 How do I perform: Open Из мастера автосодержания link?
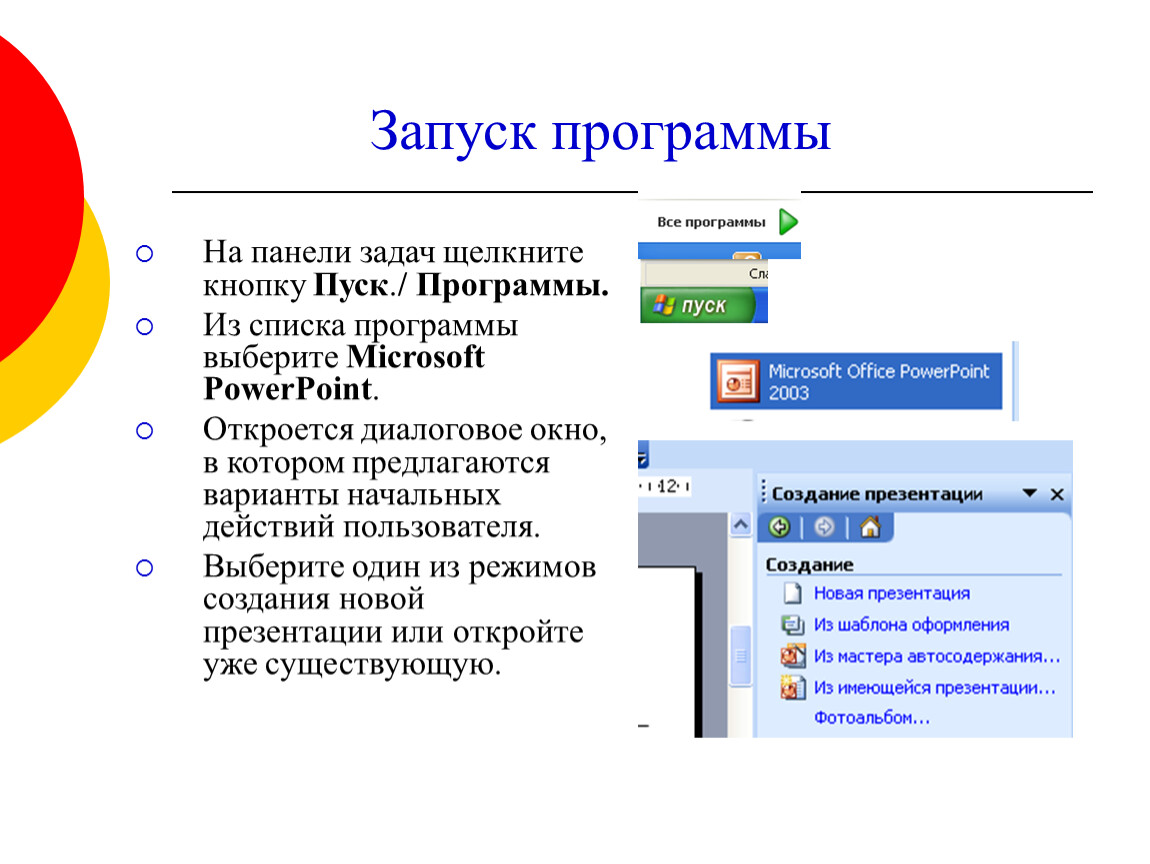(937, 656)
